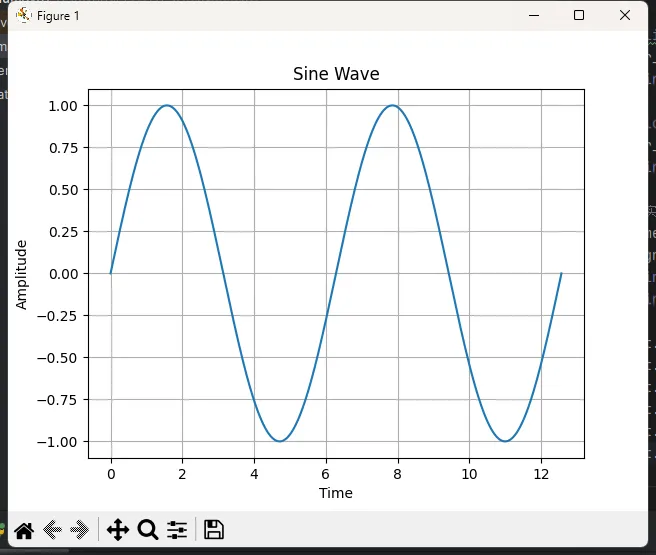Click the Time x-axis label

[x=336, y=493]
